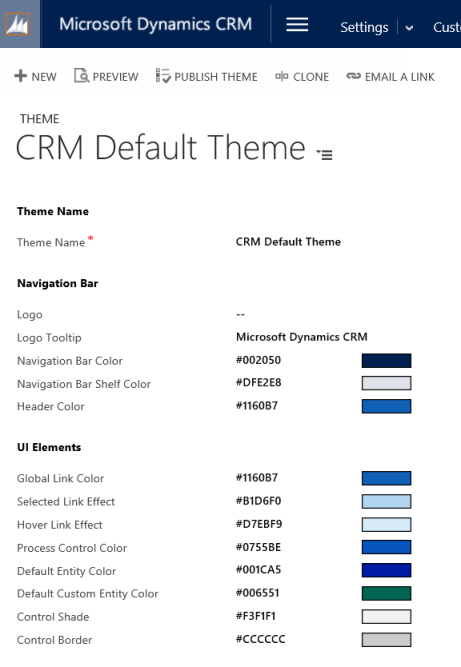The height and width of the screenshot is (667, 461).
Task: Click the EMAIL A LINK command label
Action: 400,77
